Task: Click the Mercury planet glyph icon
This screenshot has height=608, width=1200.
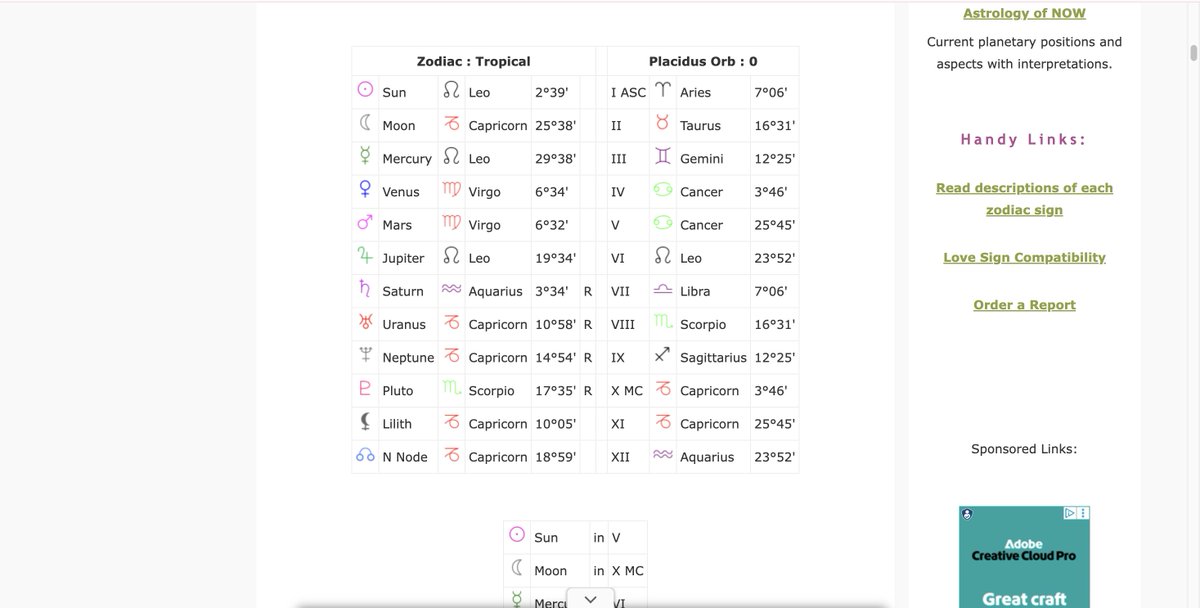Action: click(x=366, y=157)
